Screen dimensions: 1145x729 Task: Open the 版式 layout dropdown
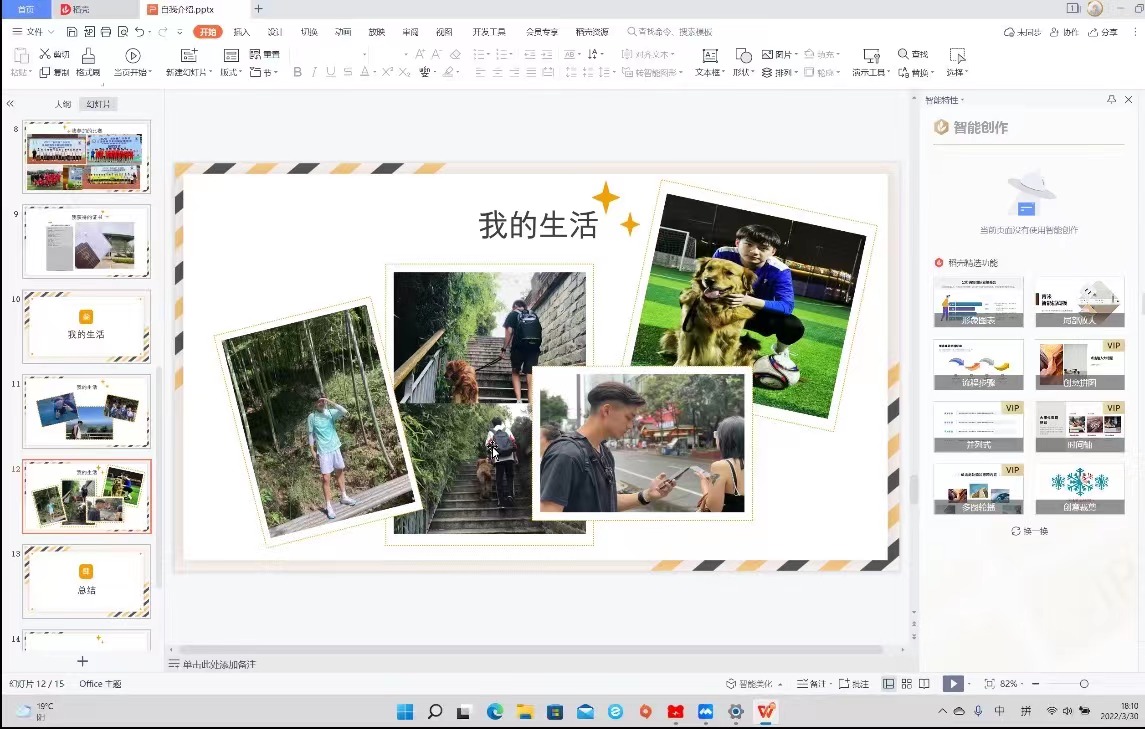(x=231, y=72)
